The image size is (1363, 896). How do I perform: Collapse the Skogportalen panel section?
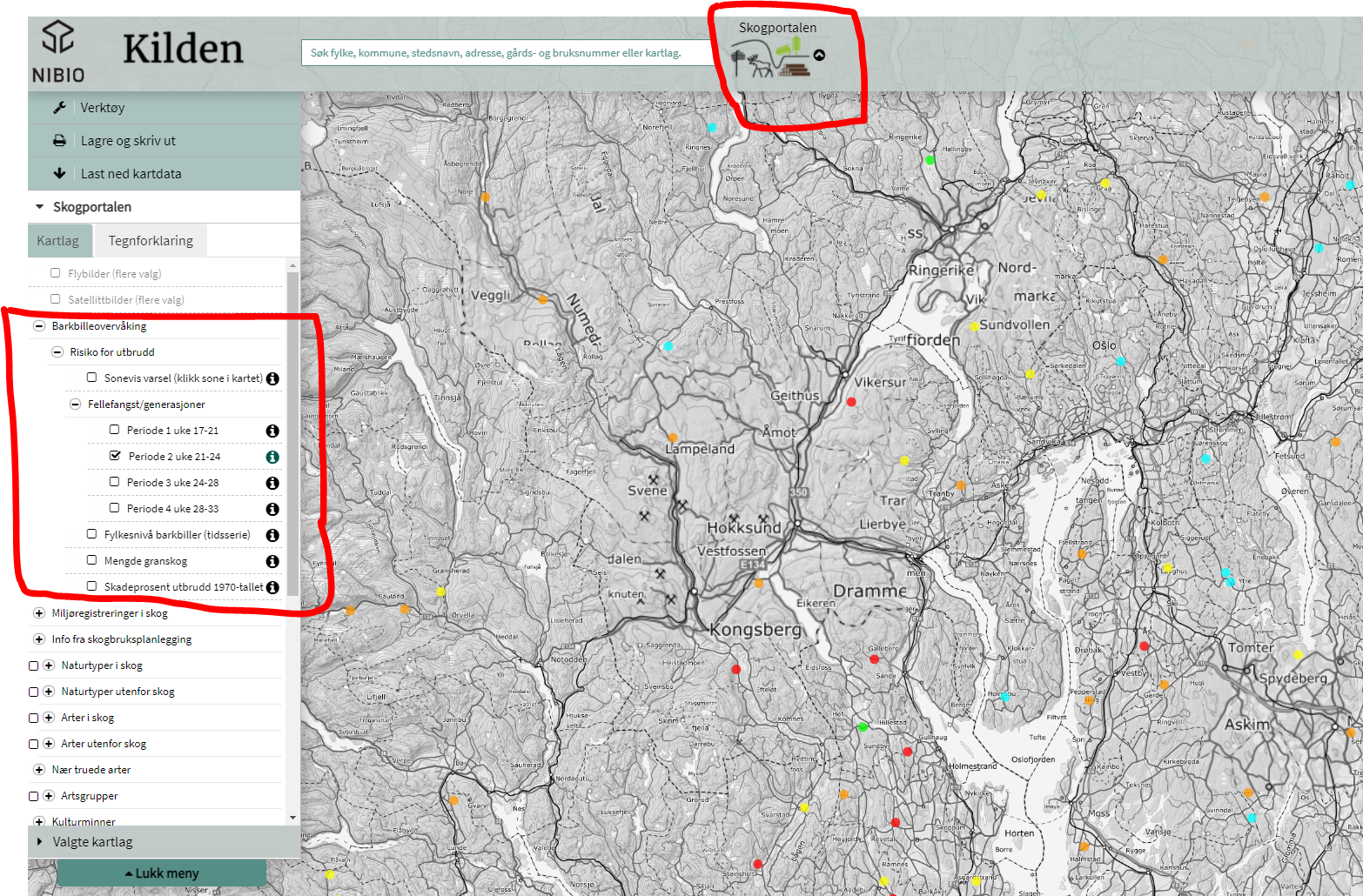tap(39, 207)
